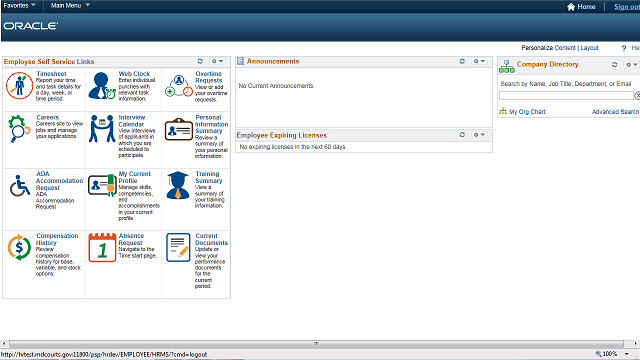Open the Careers magnifier-gear icon

point(19,129)
